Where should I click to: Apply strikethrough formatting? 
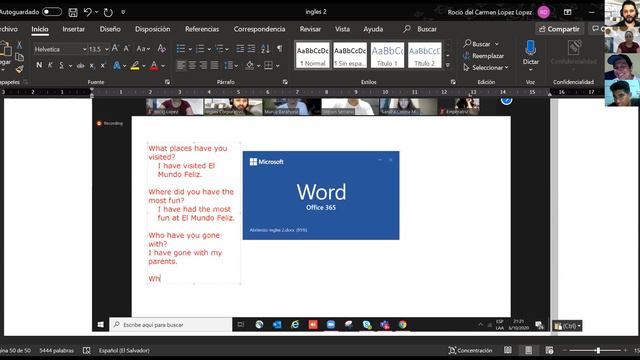tap(81, 65)
